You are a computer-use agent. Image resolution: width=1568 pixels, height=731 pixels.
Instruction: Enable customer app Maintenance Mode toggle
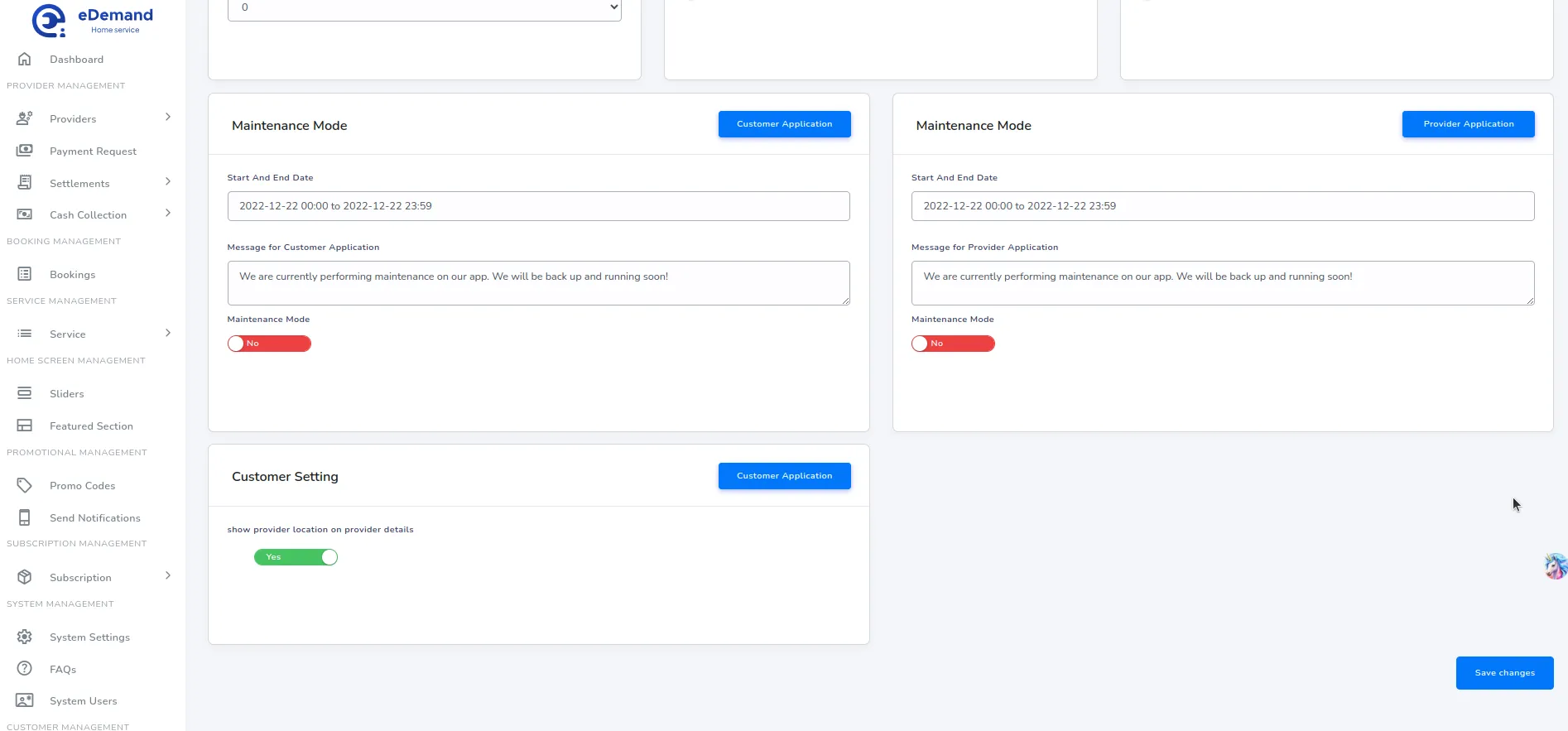pyautogui.click(x=269, y=344)
